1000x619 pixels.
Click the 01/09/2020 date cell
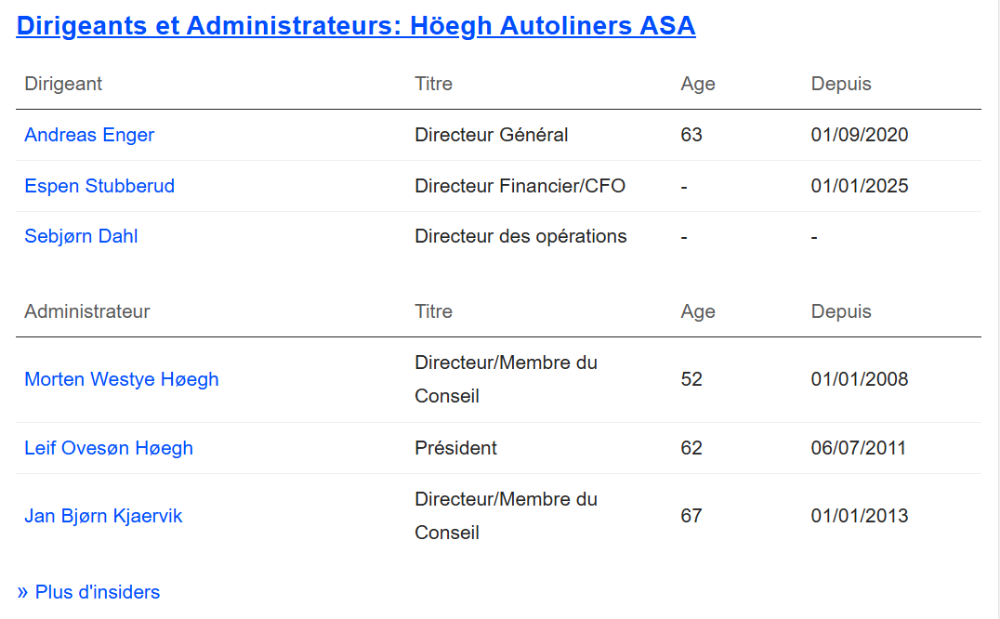coord(859,135)
